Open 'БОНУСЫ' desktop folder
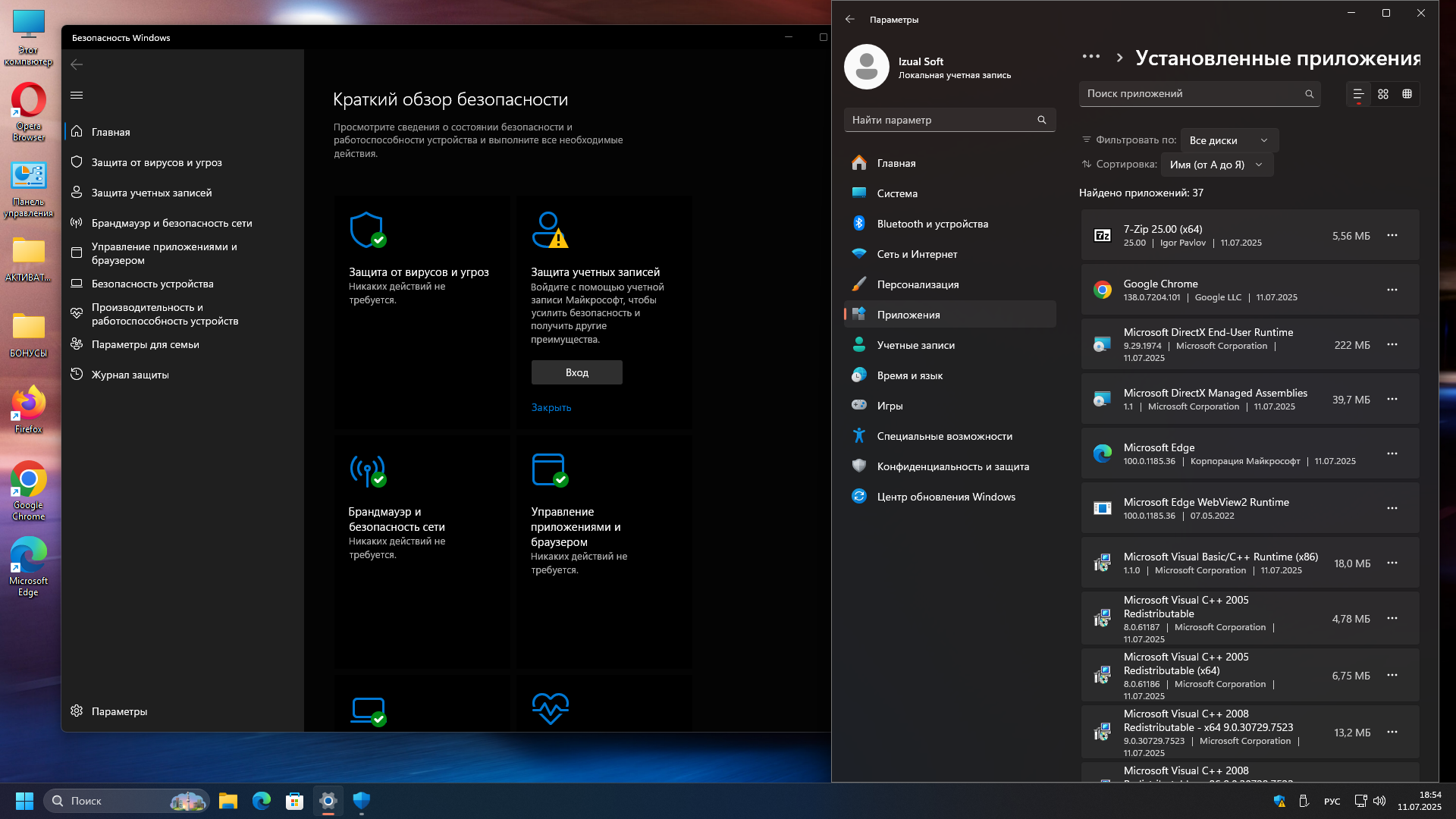1456x819 pixels. pos(29,334)
